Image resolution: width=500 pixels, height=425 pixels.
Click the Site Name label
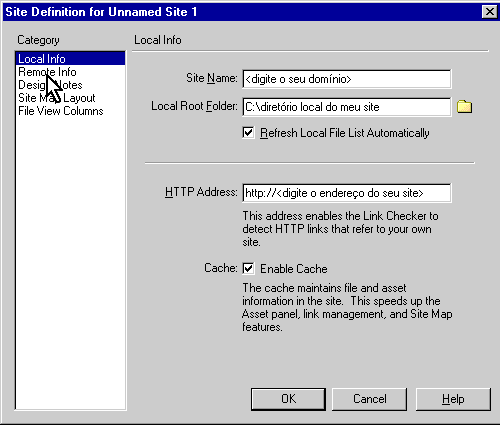(212, 78)
